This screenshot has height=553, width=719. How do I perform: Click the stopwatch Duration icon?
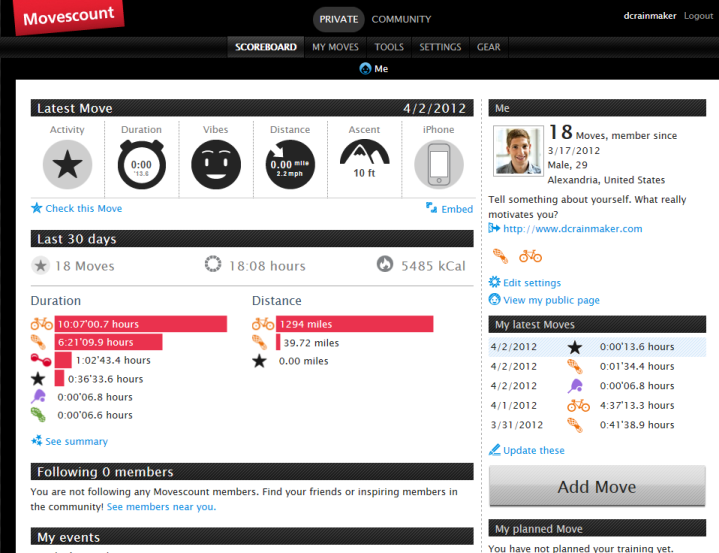[141, 165]
